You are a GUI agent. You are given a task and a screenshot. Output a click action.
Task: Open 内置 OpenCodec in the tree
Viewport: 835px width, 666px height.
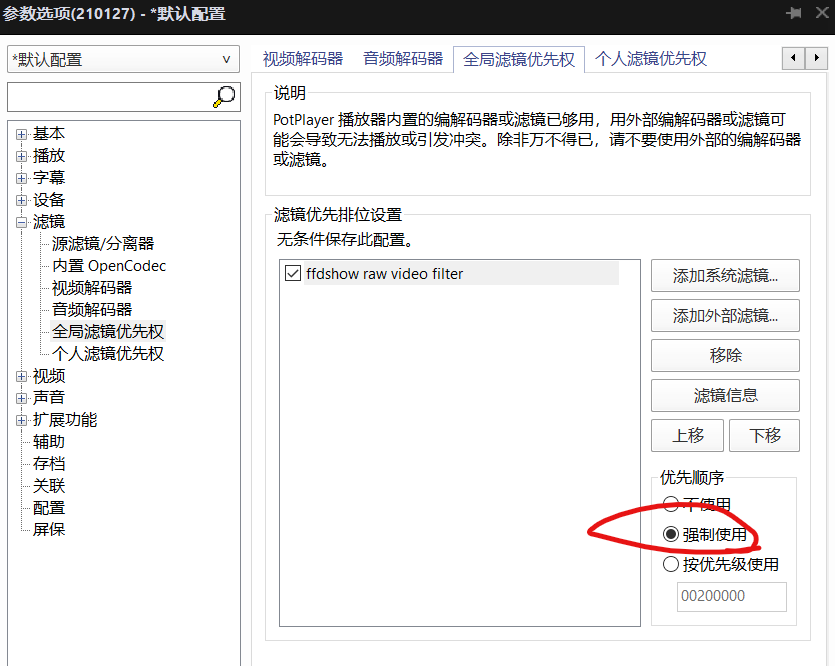109,266
